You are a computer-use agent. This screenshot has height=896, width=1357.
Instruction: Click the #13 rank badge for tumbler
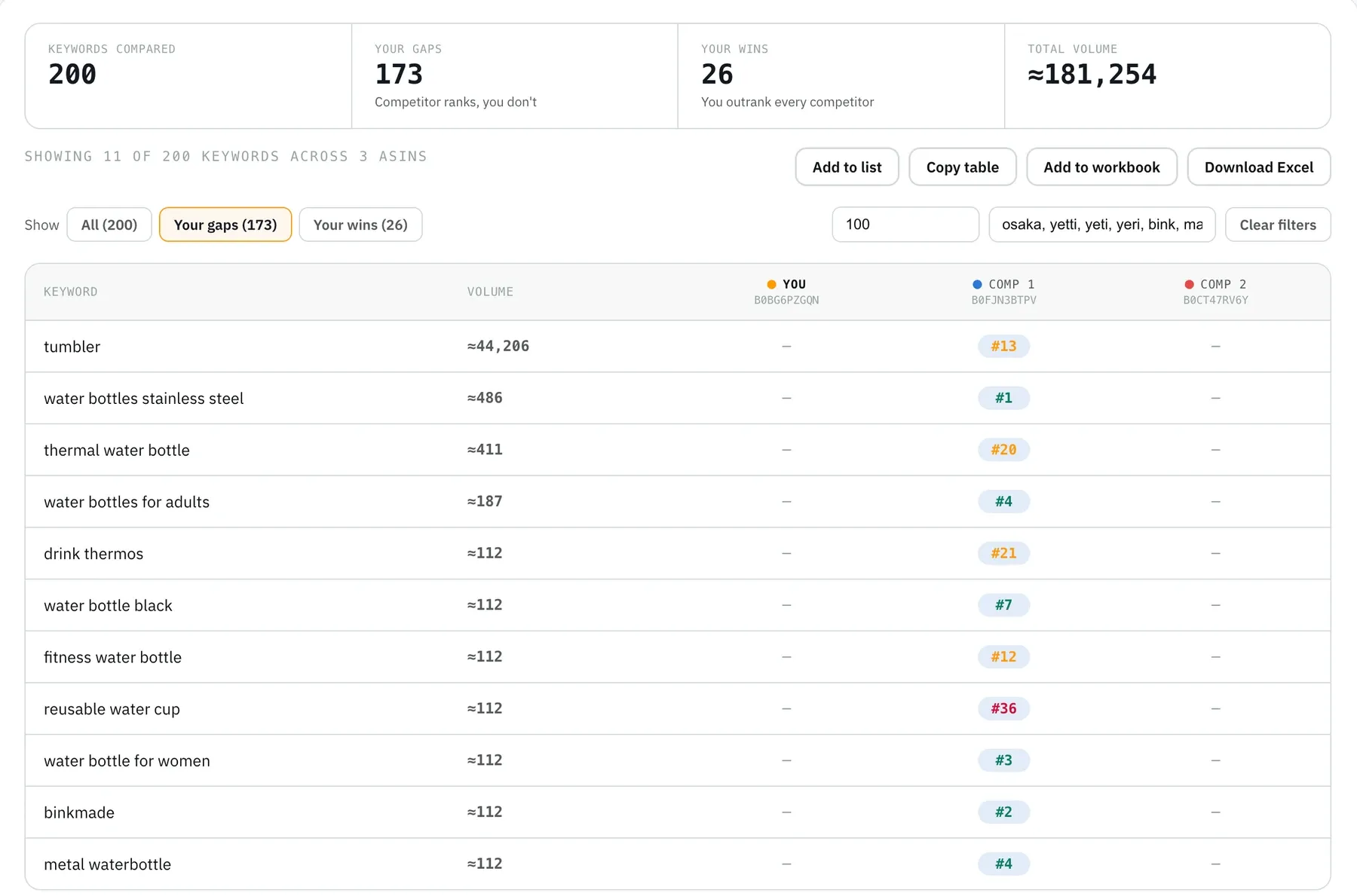pos(1003,346)
